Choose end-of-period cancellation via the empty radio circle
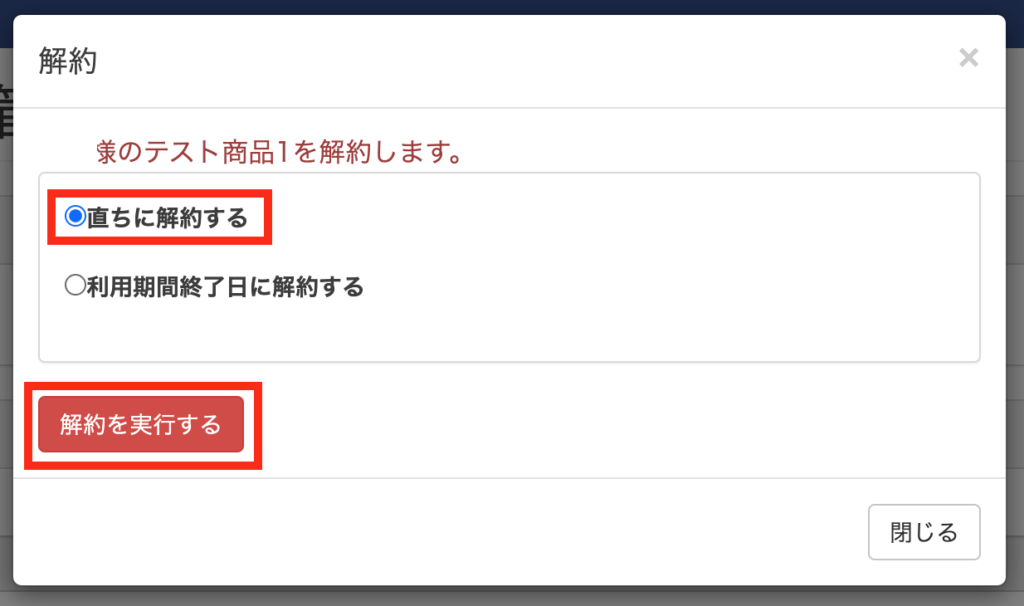The height and width of the screenshot is (606, 1024). click(x=75, y=285)
